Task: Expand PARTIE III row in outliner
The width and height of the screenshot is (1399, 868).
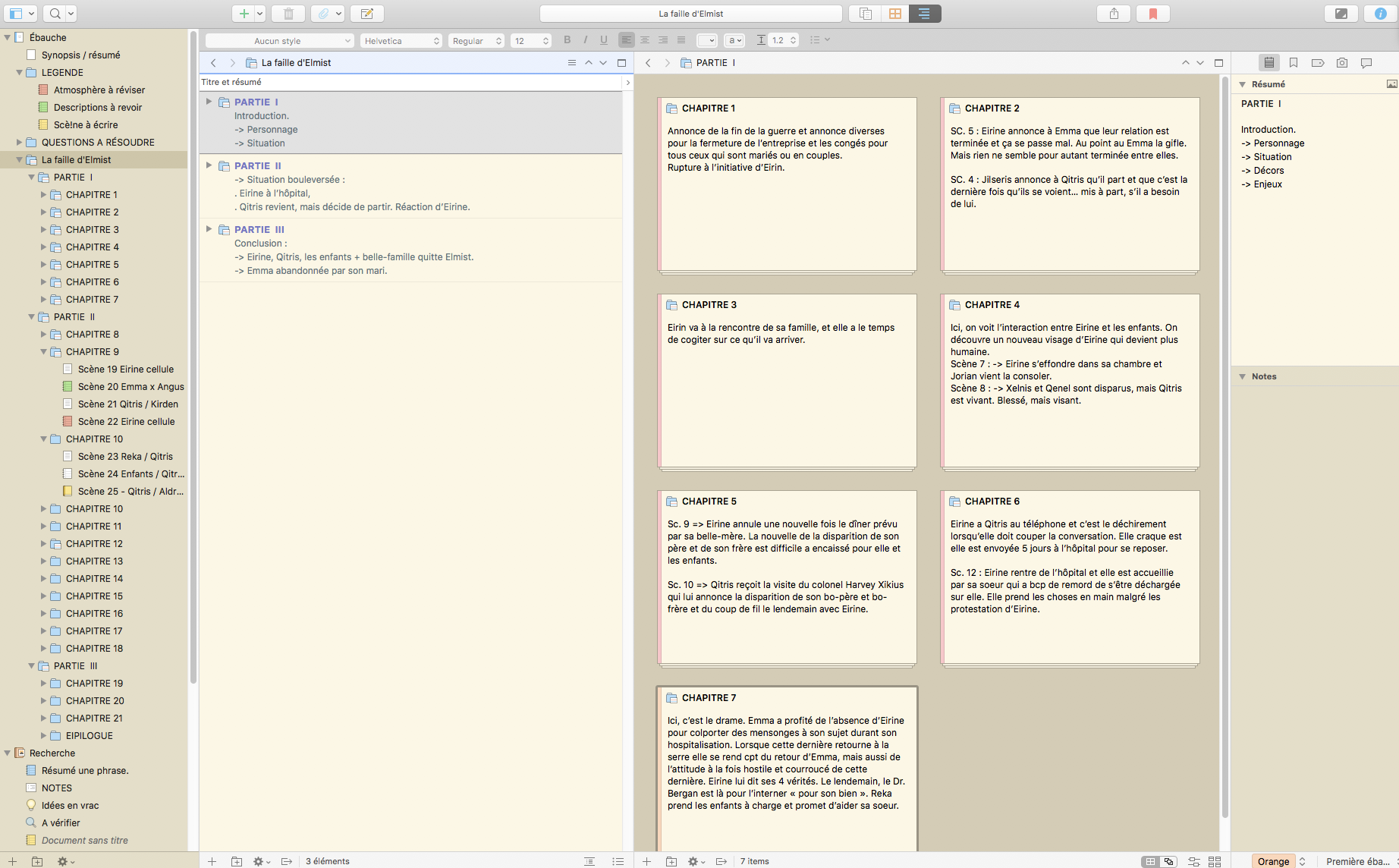Action: pyautogui.click(x=209, y=229)
